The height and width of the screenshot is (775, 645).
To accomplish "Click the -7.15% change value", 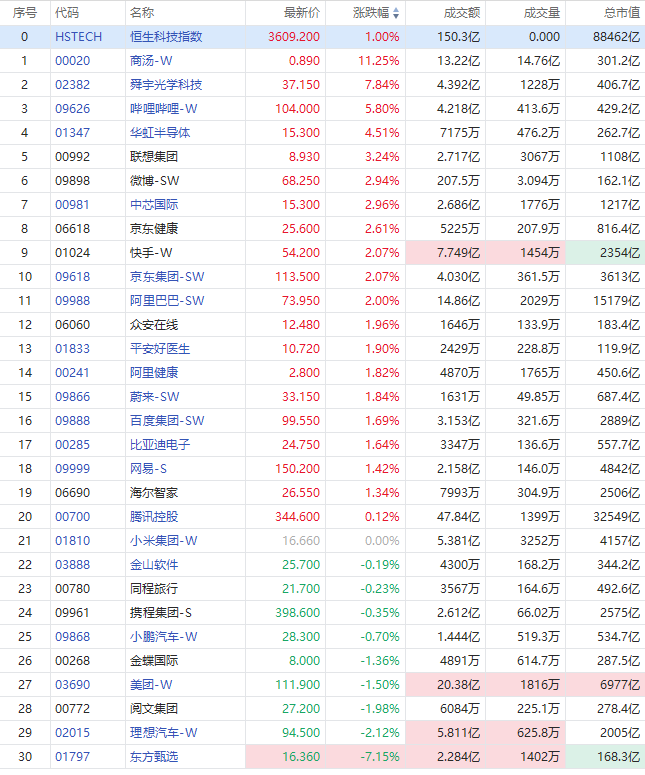I will tap(380, 757).
